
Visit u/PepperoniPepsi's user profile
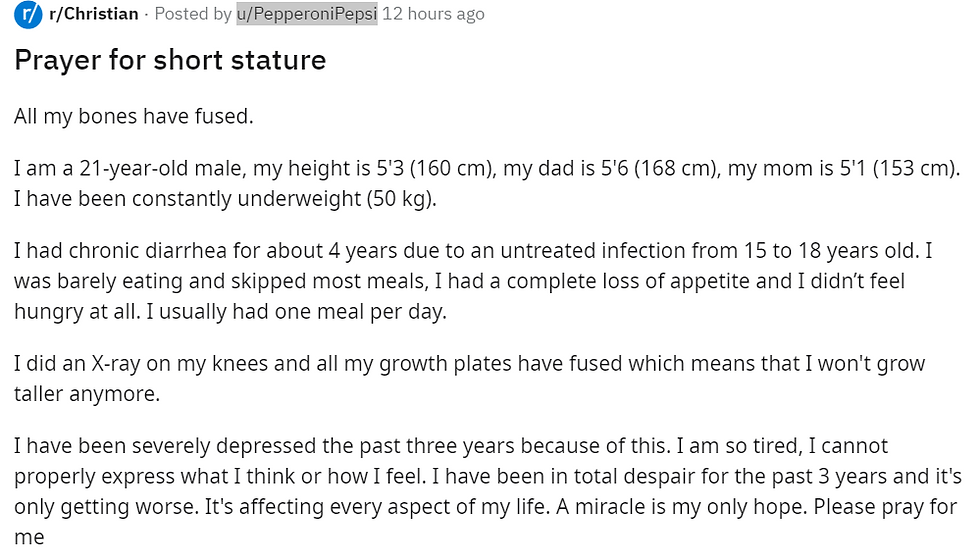[306, 15]
